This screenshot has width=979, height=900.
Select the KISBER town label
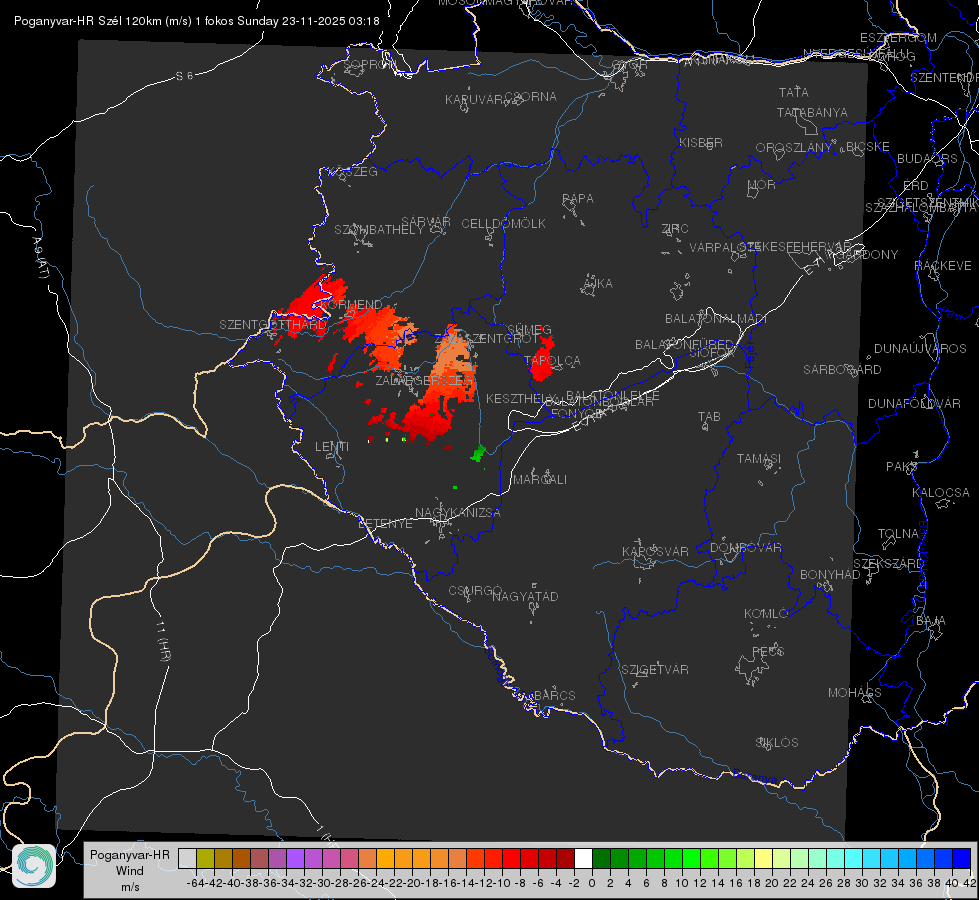pyautogui.click(x=701, y=143)
